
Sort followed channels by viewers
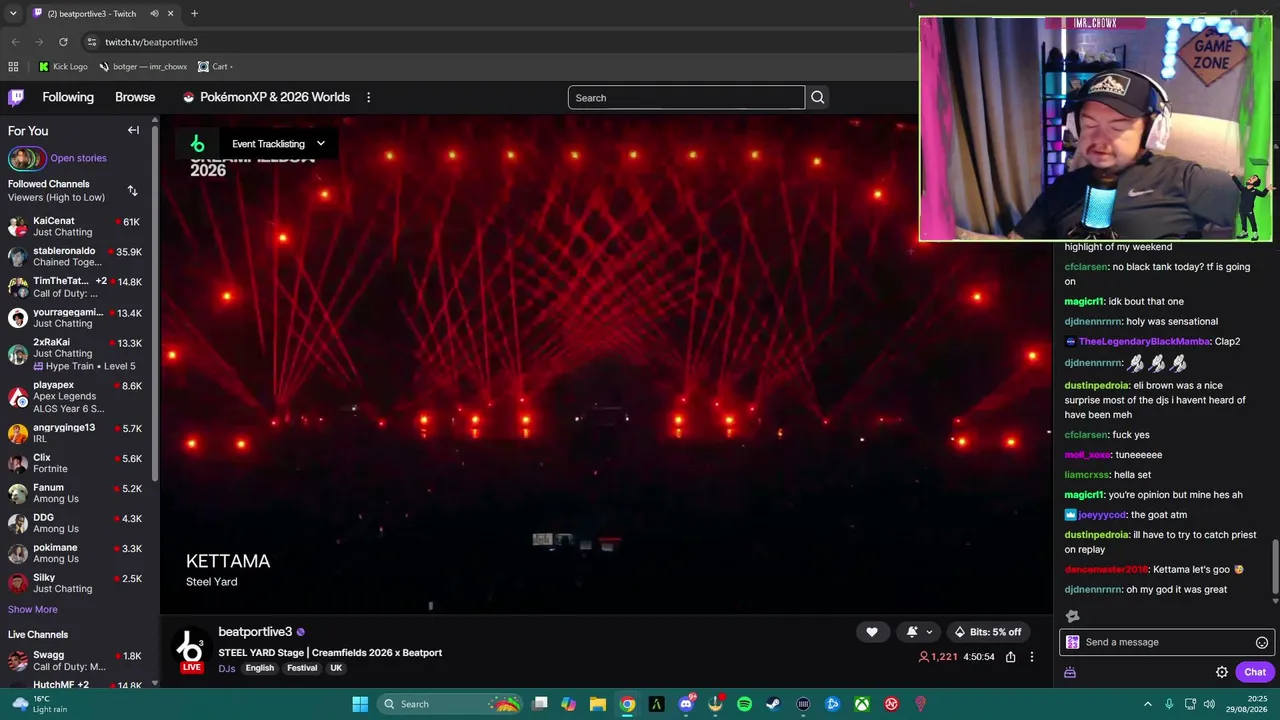[x=132, y=191]
